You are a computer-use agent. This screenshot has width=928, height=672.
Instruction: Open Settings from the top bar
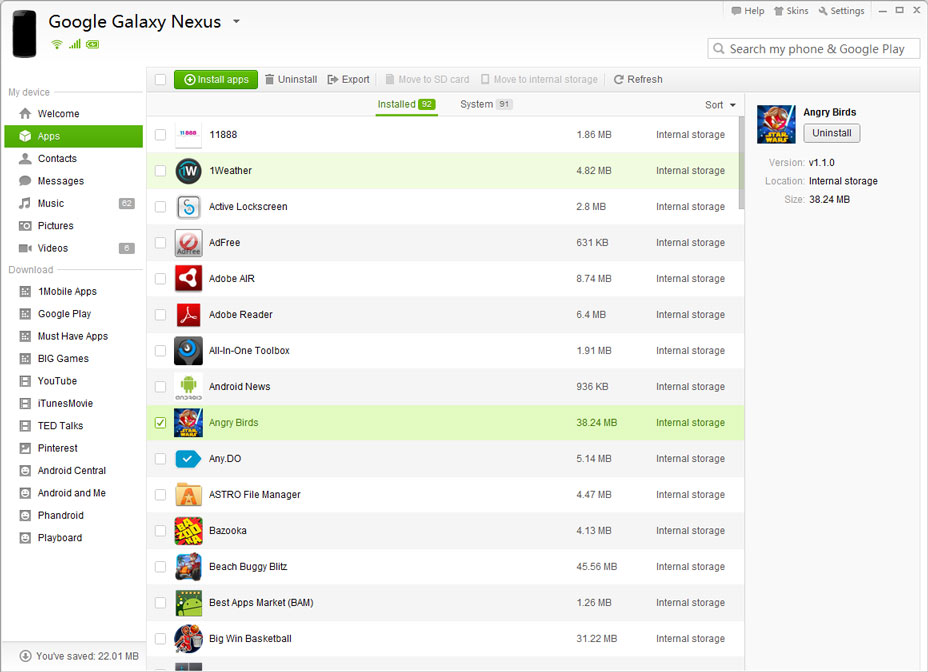tap(840, 11)
